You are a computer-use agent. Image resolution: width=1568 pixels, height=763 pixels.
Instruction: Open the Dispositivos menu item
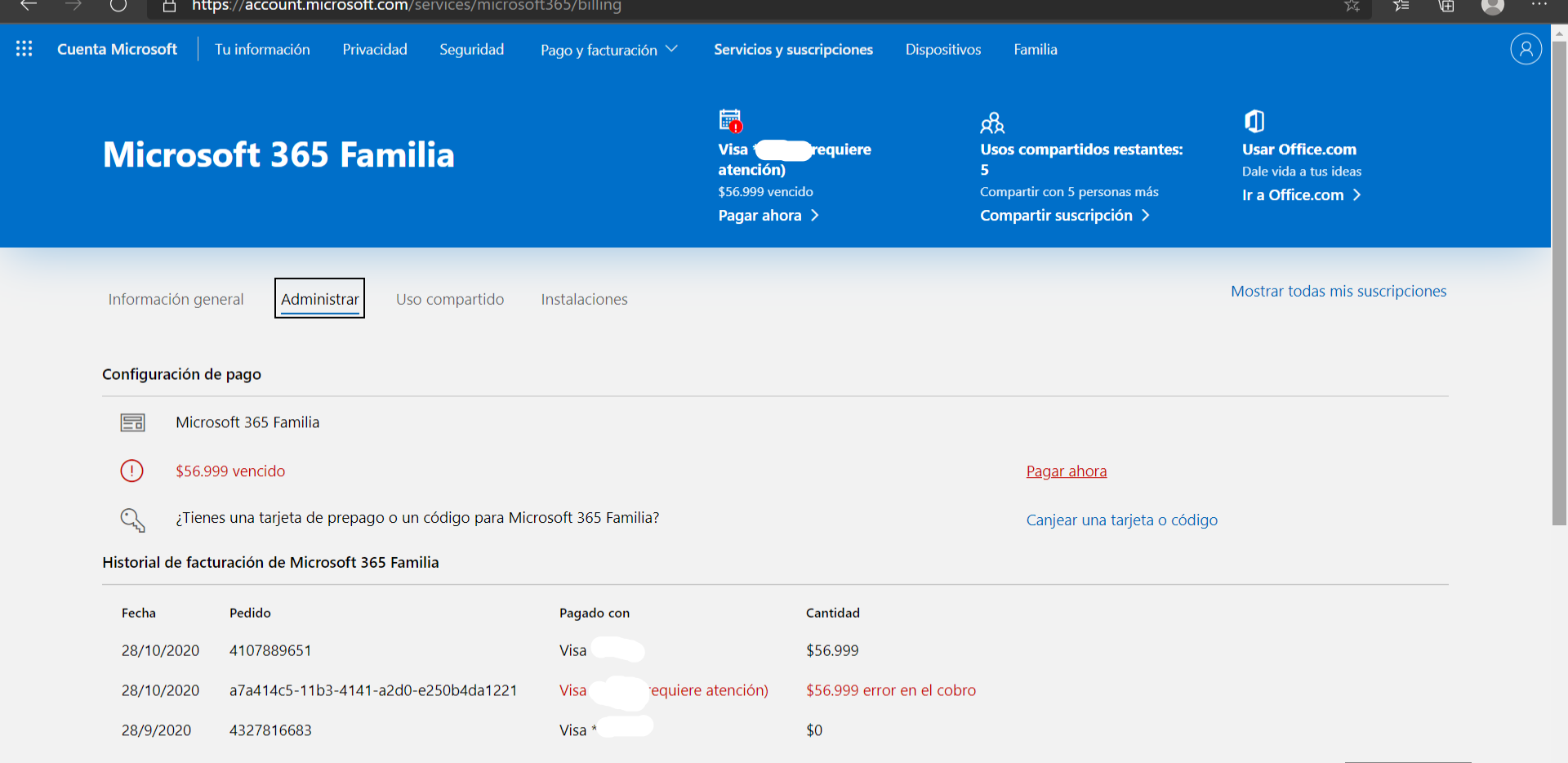pos(943,50)
